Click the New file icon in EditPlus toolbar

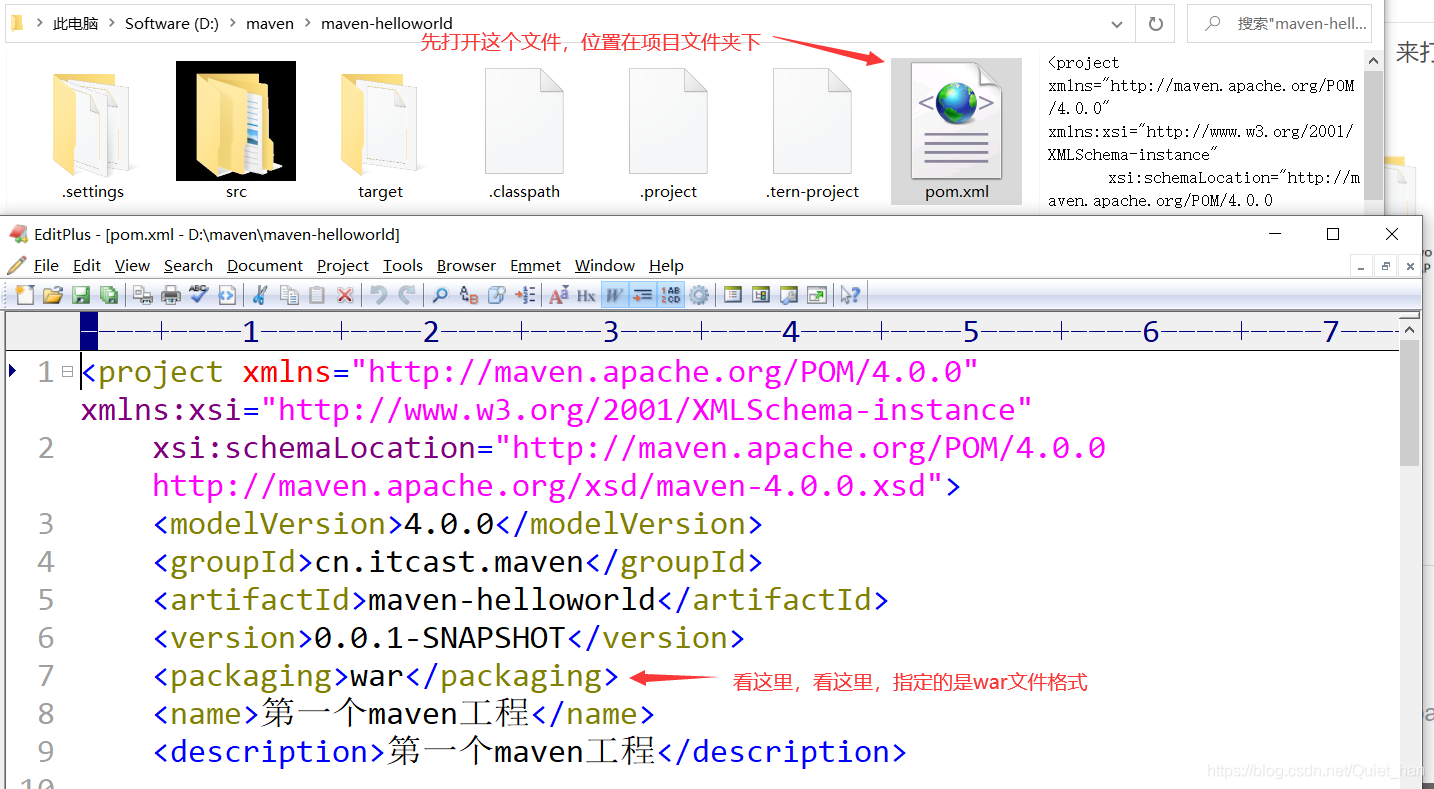(x=25, y=295)
